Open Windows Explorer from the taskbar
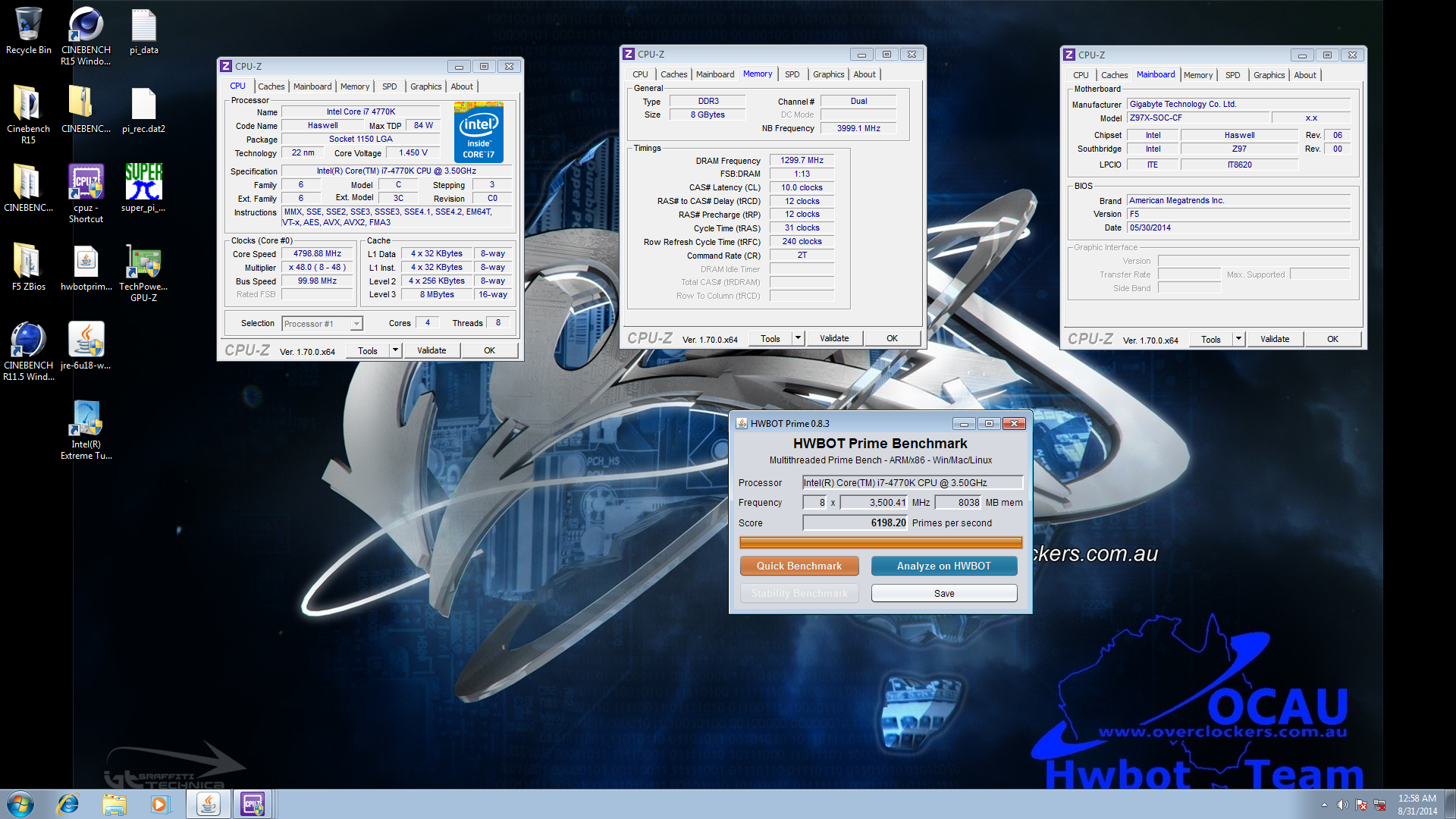This screenshot has height=819, width=1456. coord(115,804)
